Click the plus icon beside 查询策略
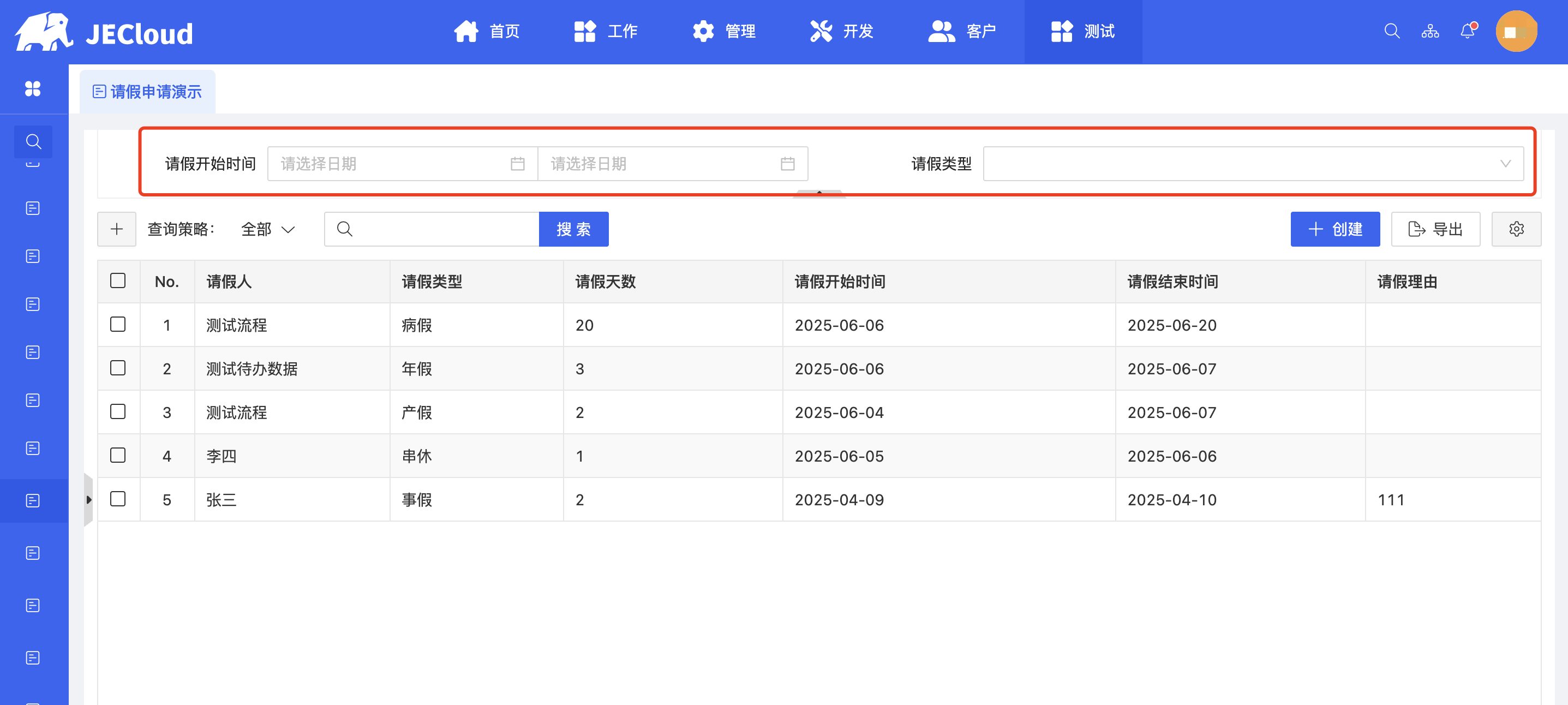This screenshot has height=705, width=1568. point(116,229)
